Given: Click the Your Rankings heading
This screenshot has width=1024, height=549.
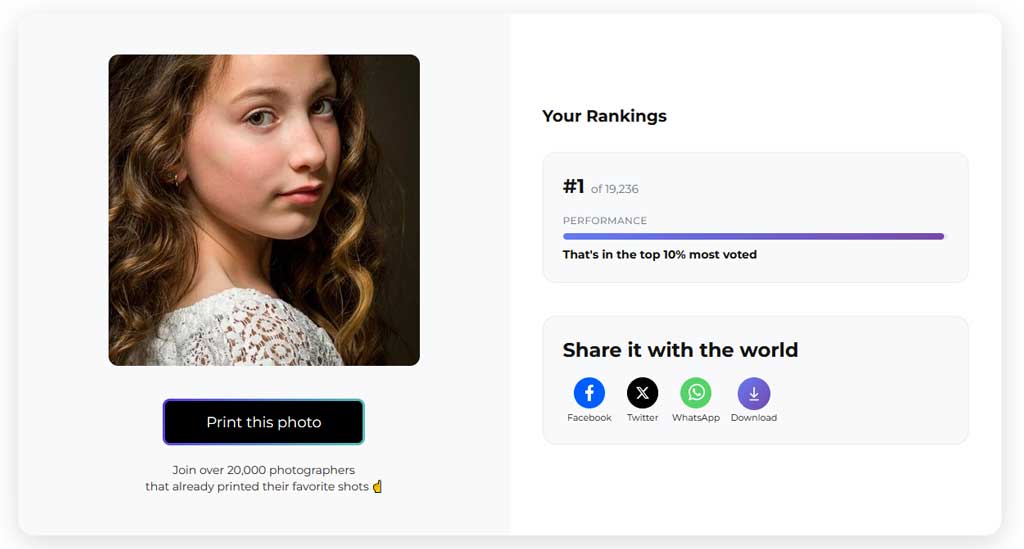Looking at the screenshot, I should (604, 116).
